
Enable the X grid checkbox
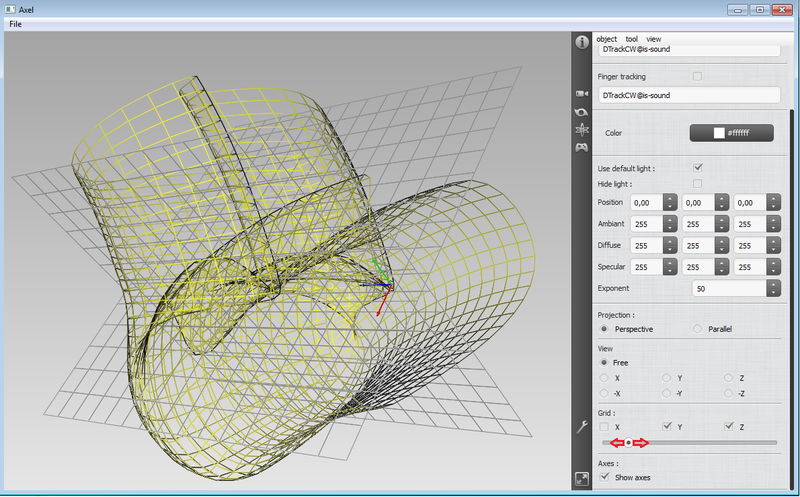[604, 427]
